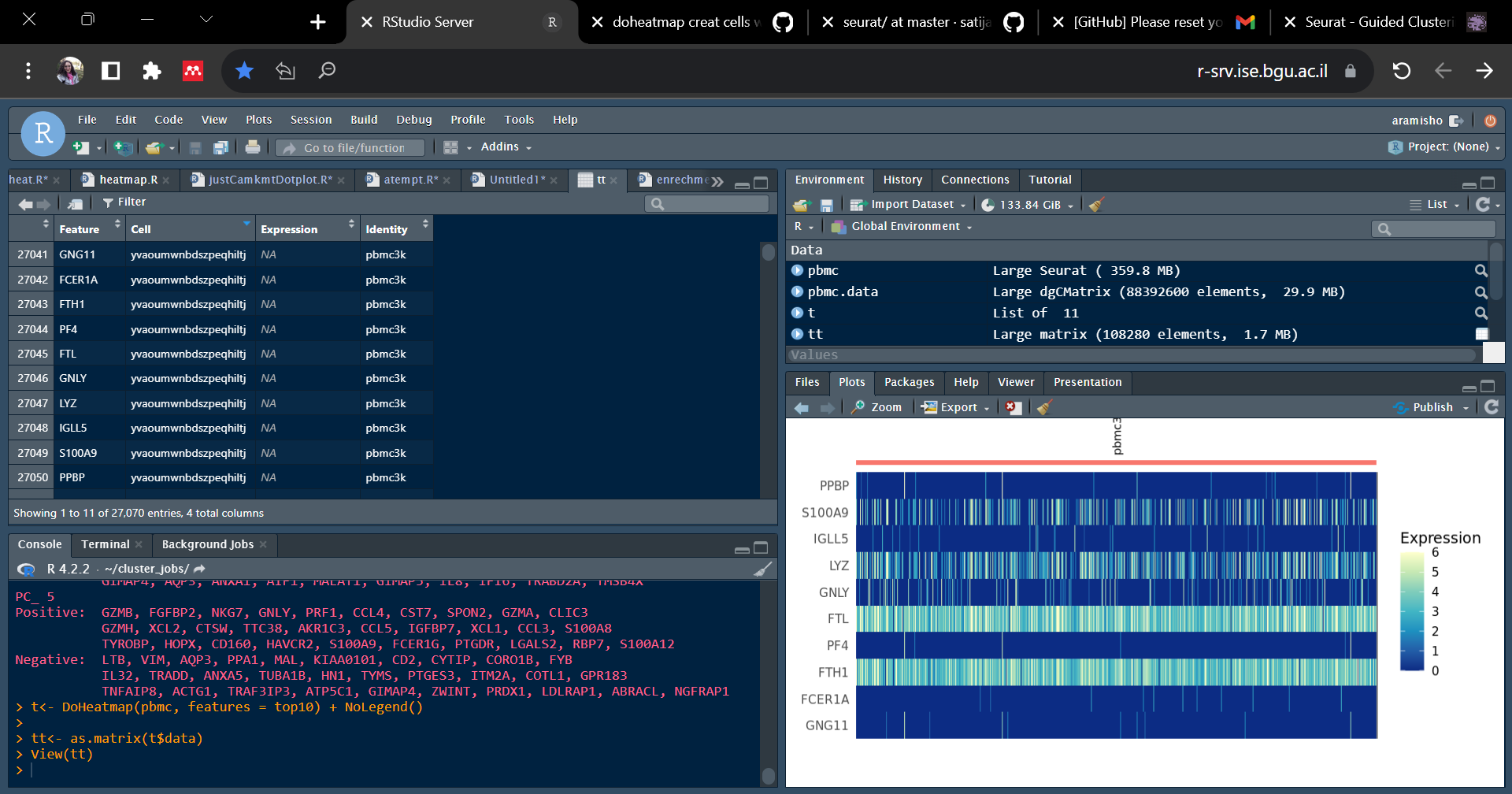
Task: Open an existing file from the toolbar
Action: click(153, 147)
